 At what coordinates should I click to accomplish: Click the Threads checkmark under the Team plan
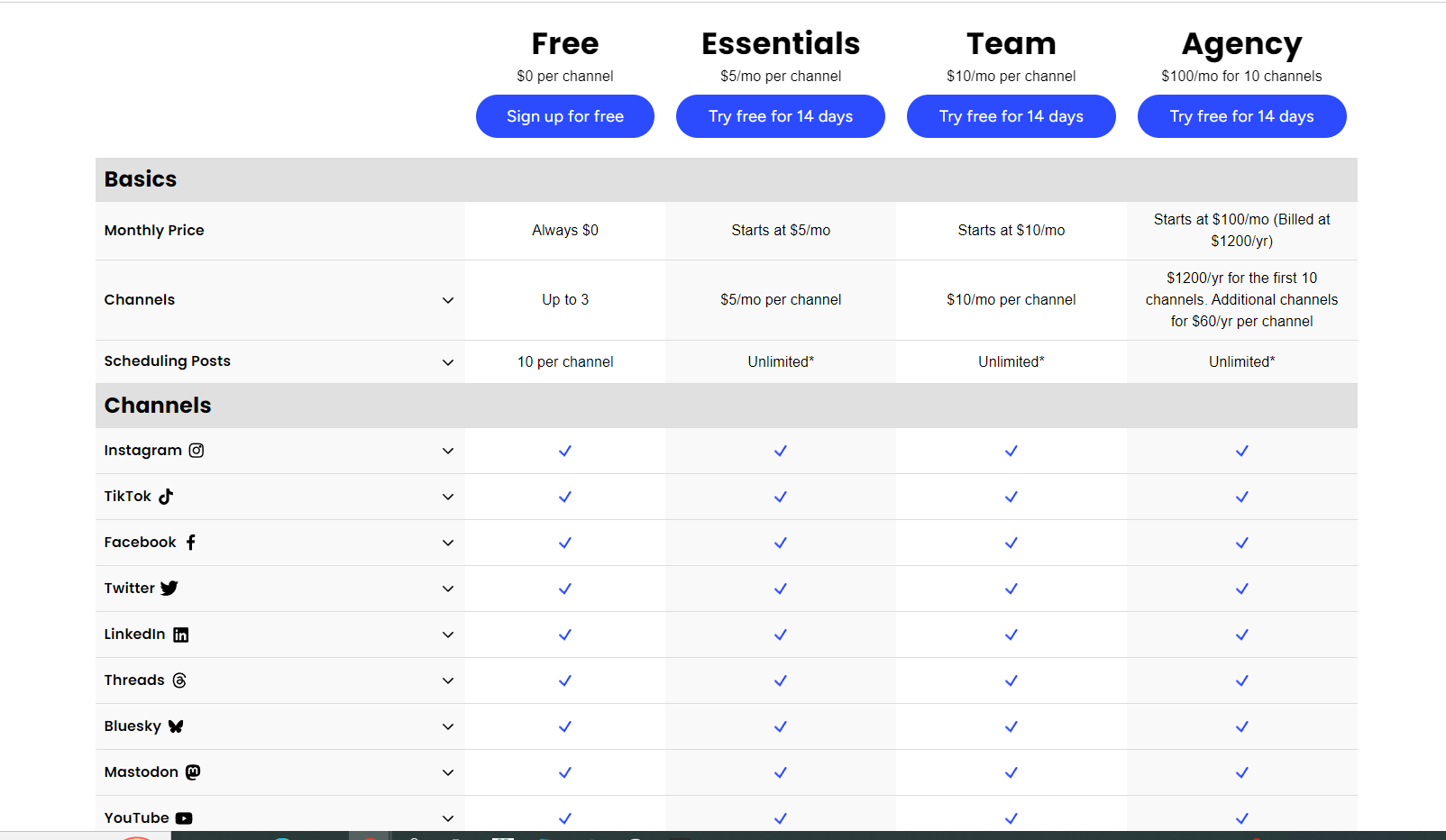coord(1011,680)
